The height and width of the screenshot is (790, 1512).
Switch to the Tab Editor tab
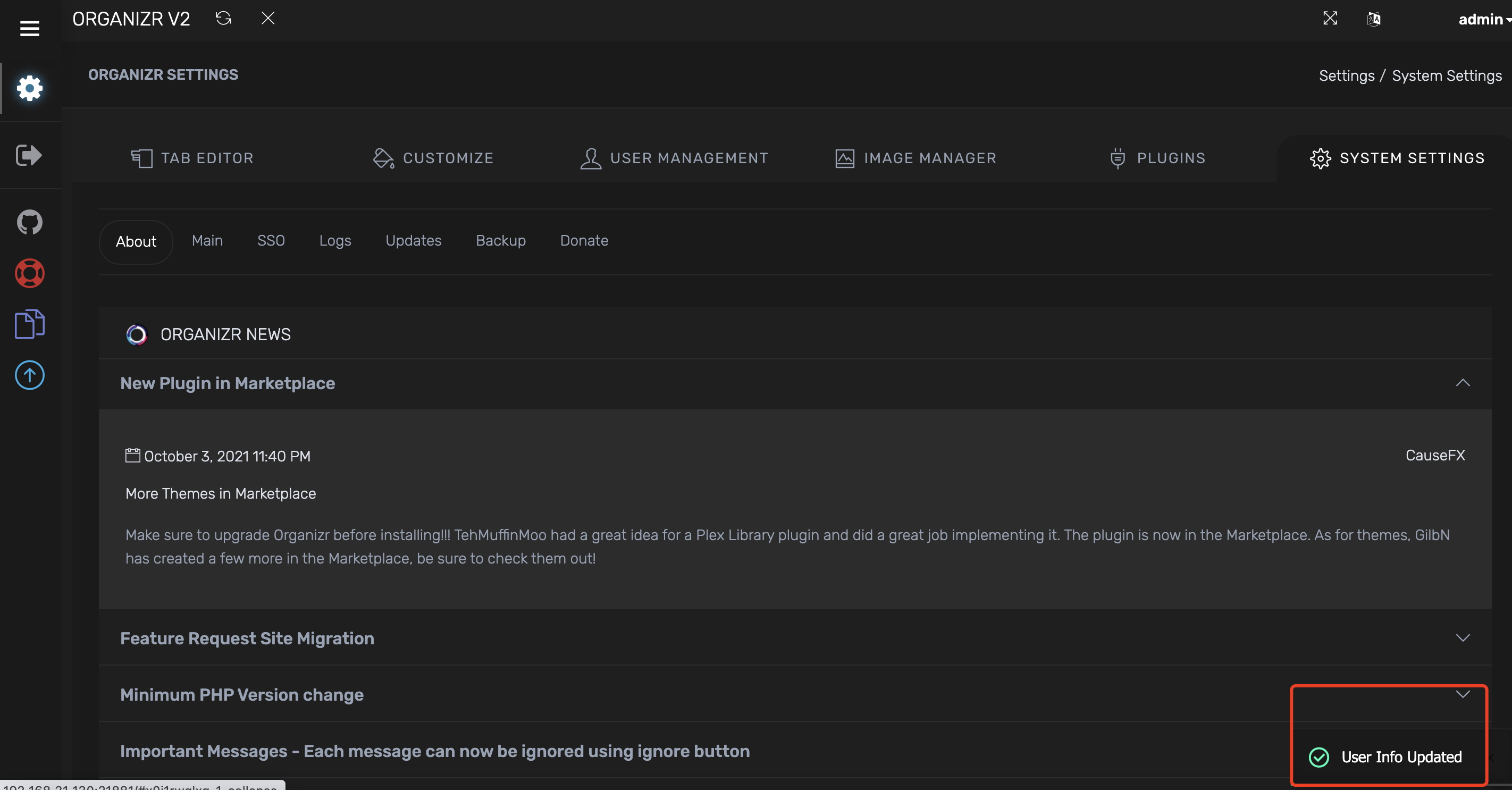[192, 158]
